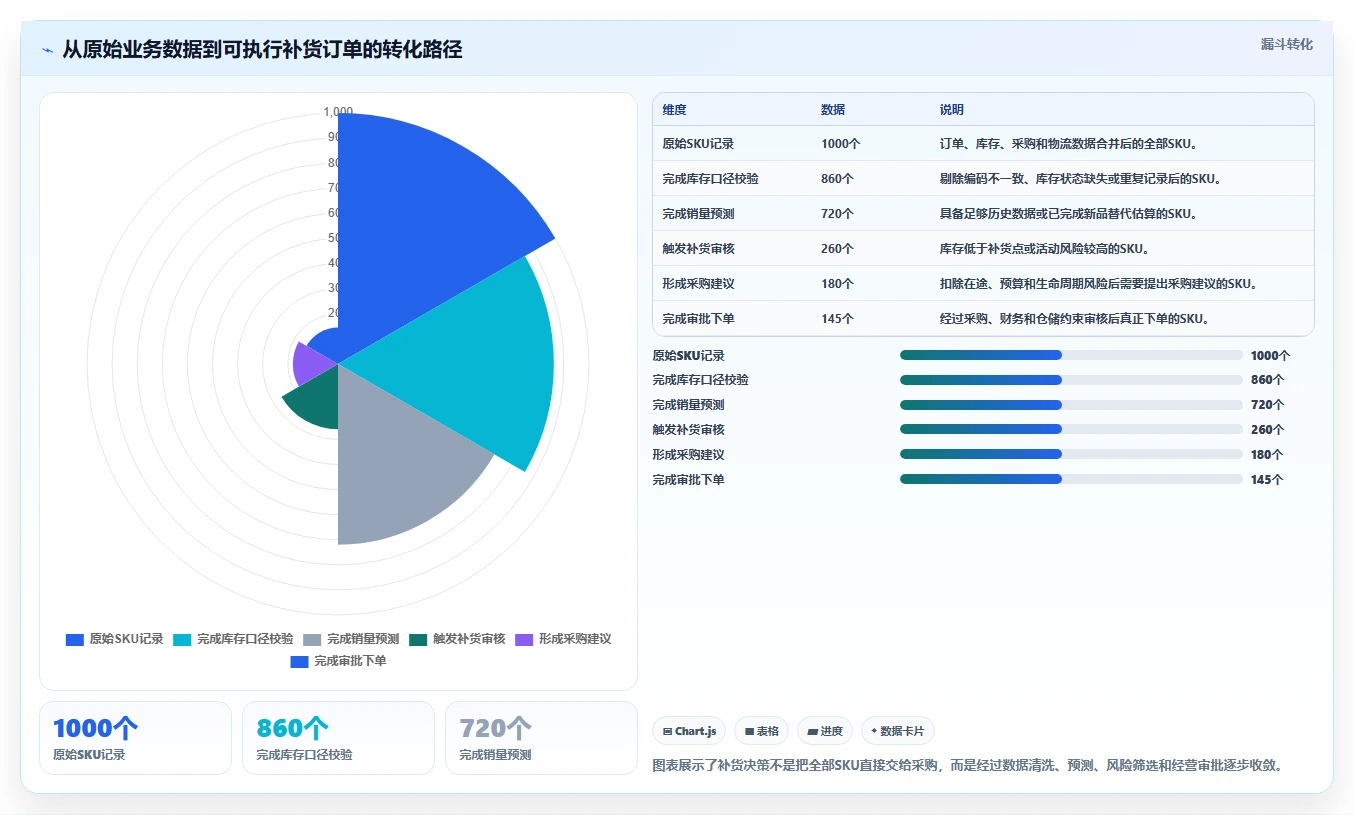Viewport: 1354px width, 815px height.
Task: Click the 进度 tag
Action: tap(825, 731)
